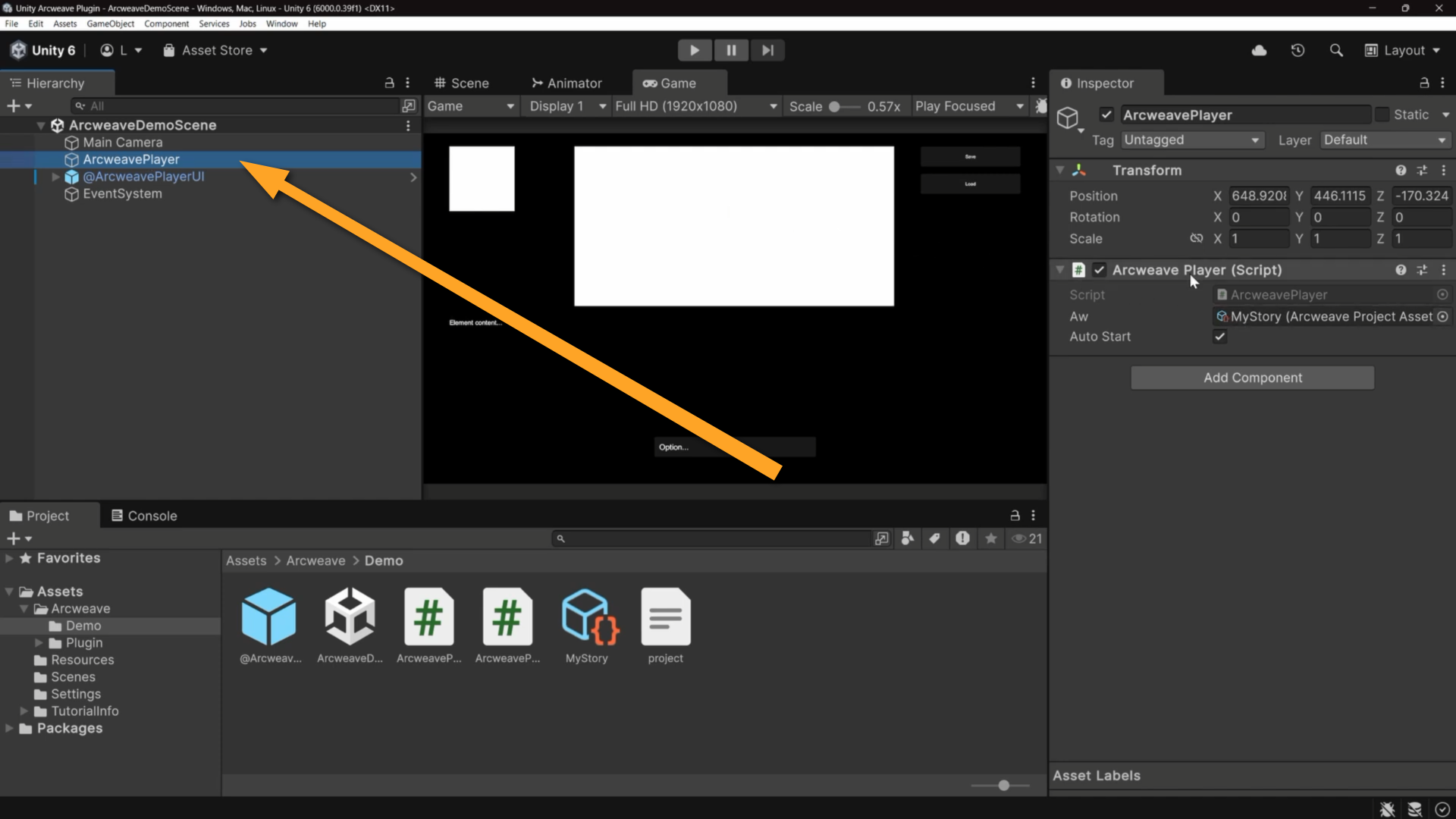Lock the Inspector panel
The width and height of the screenshot is (1456, 819).
click(1424, 83)
